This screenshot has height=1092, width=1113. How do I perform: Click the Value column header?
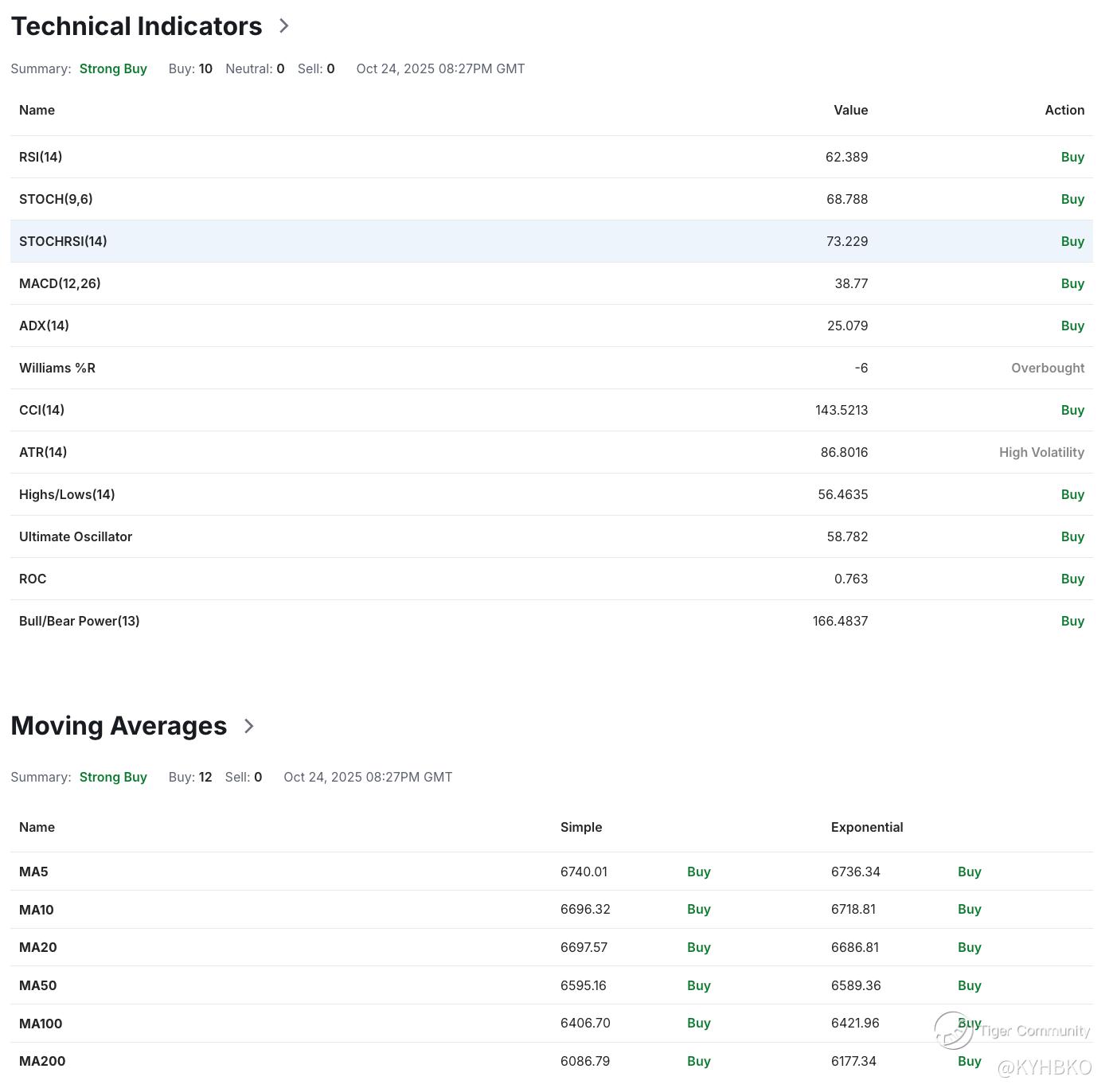(x=850, y=110)
